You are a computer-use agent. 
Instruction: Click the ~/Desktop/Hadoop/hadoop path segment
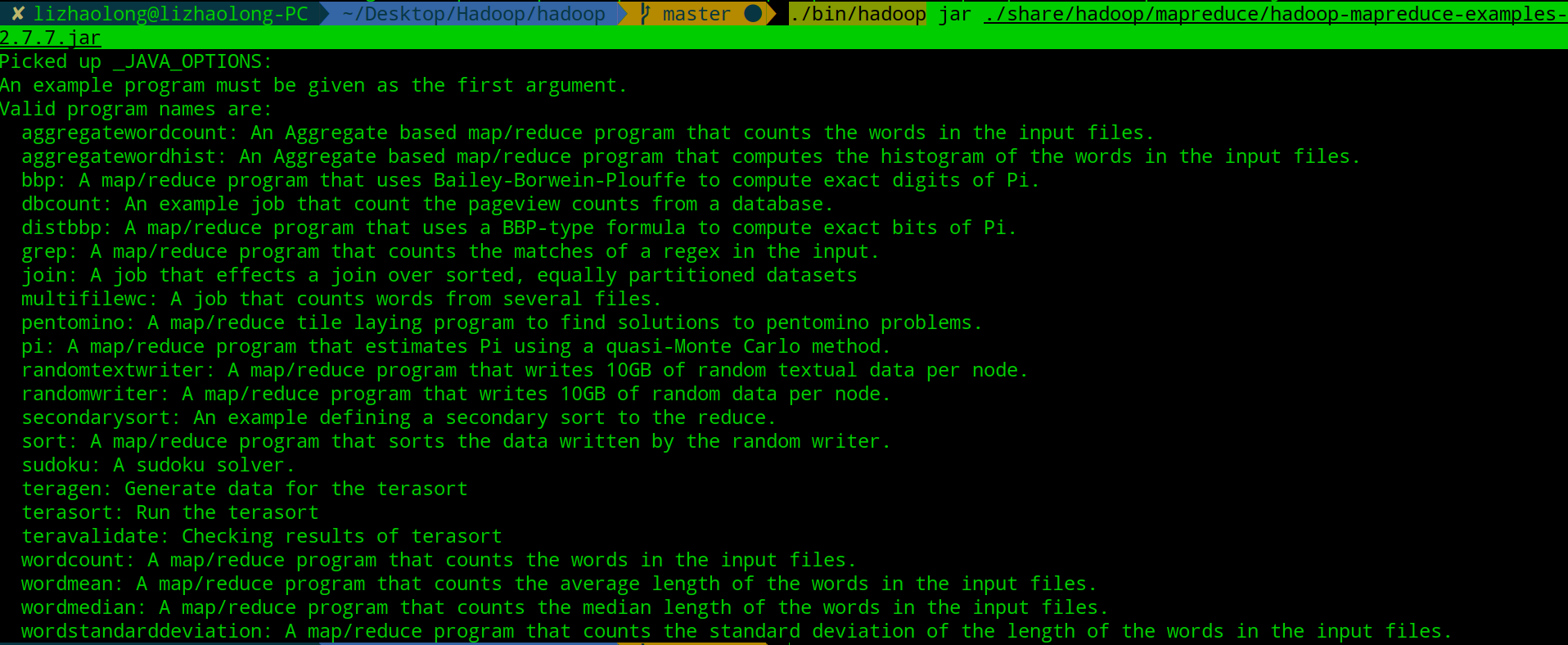tap(474, 14)
